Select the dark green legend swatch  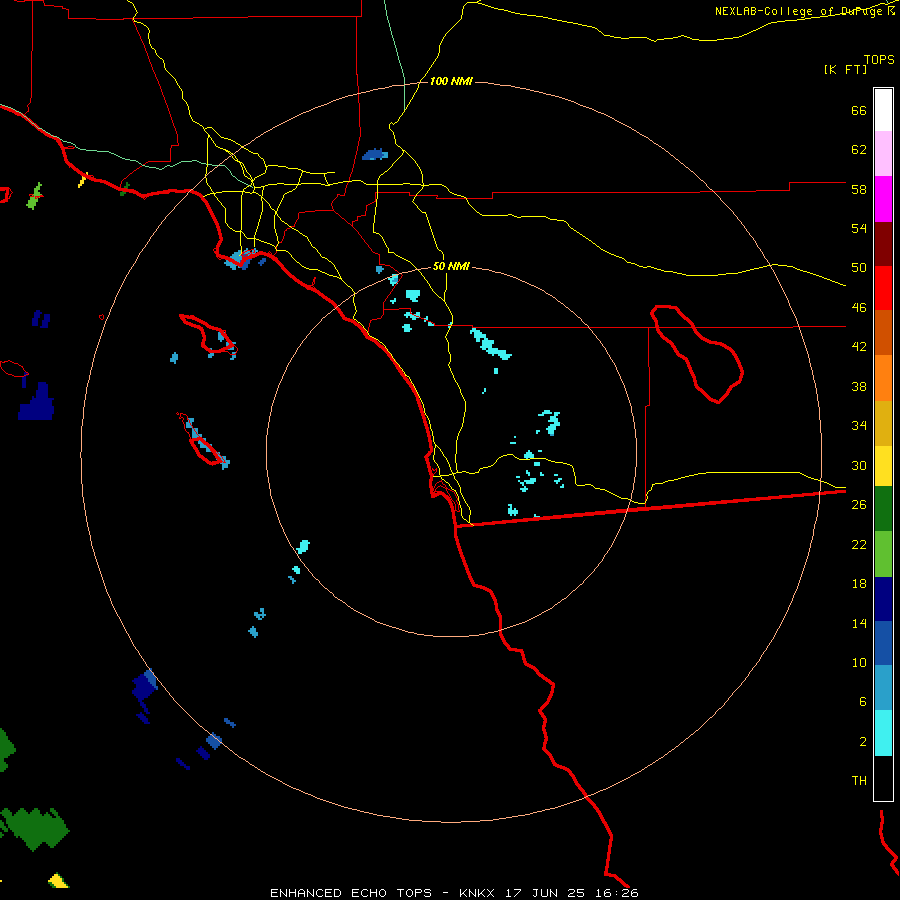(883, 509)
